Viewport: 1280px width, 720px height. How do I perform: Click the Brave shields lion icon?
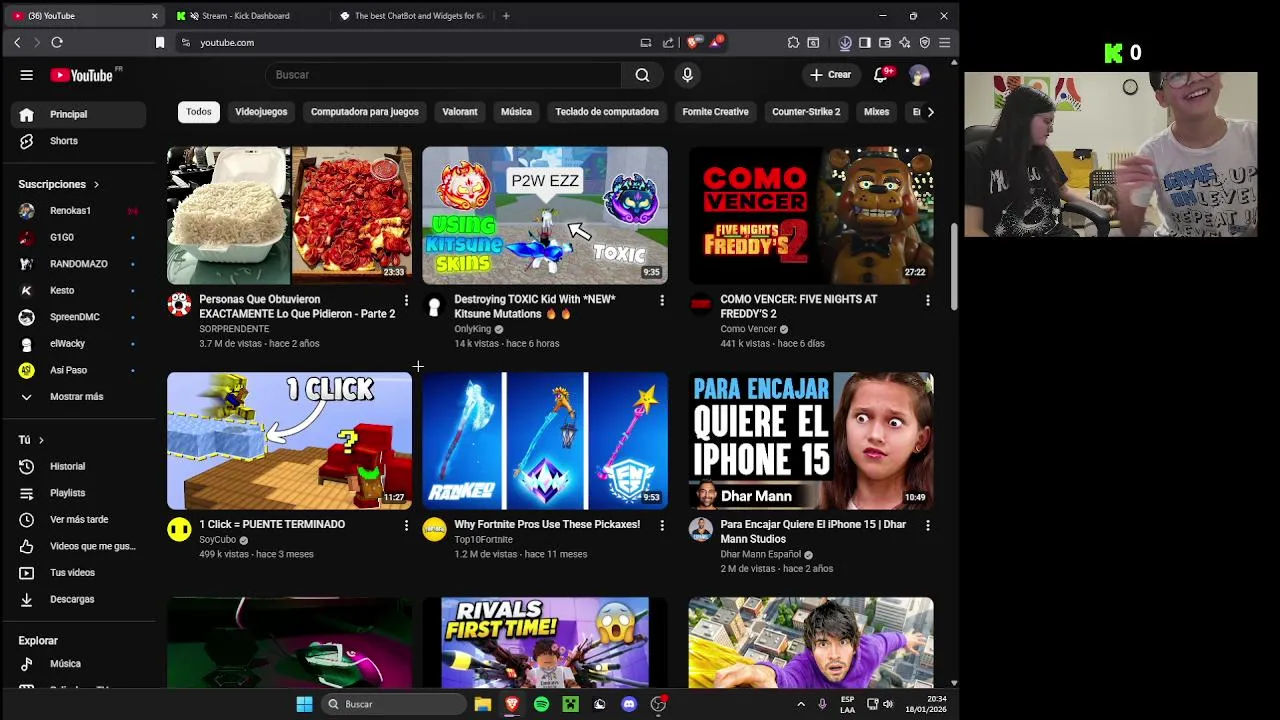(x=693, y=42)
